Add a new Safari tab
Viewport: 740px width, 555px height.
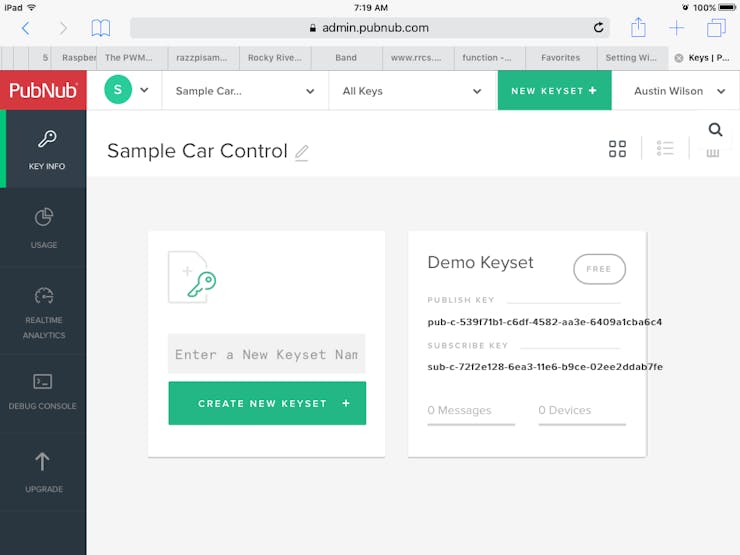676,28
